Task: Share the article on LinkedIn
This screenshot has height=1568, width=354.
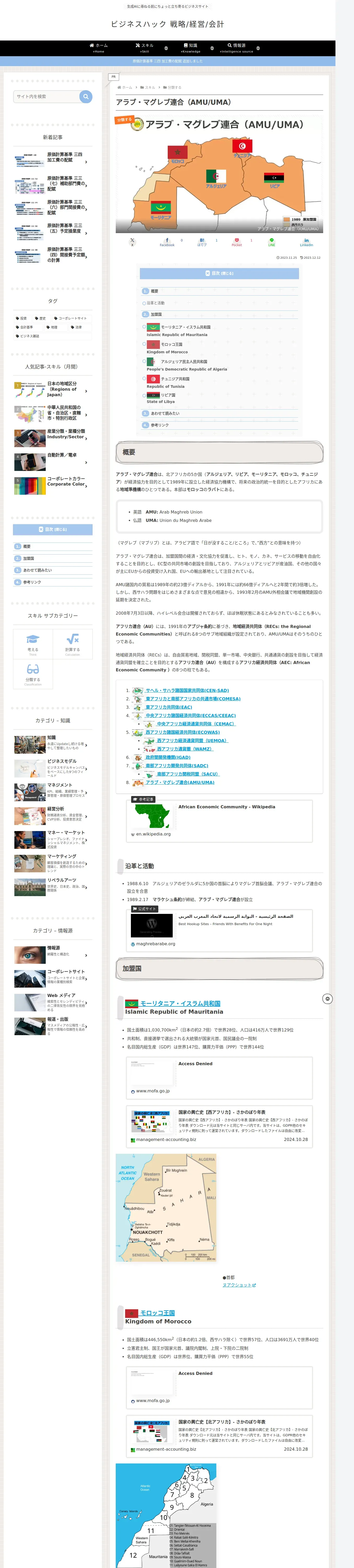Action: click(x=306, y=242)
